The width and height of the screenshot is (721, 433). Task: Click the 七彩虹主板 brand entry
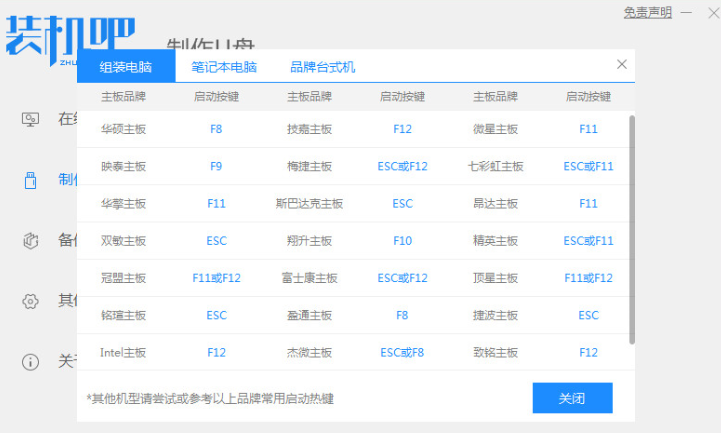tap(495, 166)
